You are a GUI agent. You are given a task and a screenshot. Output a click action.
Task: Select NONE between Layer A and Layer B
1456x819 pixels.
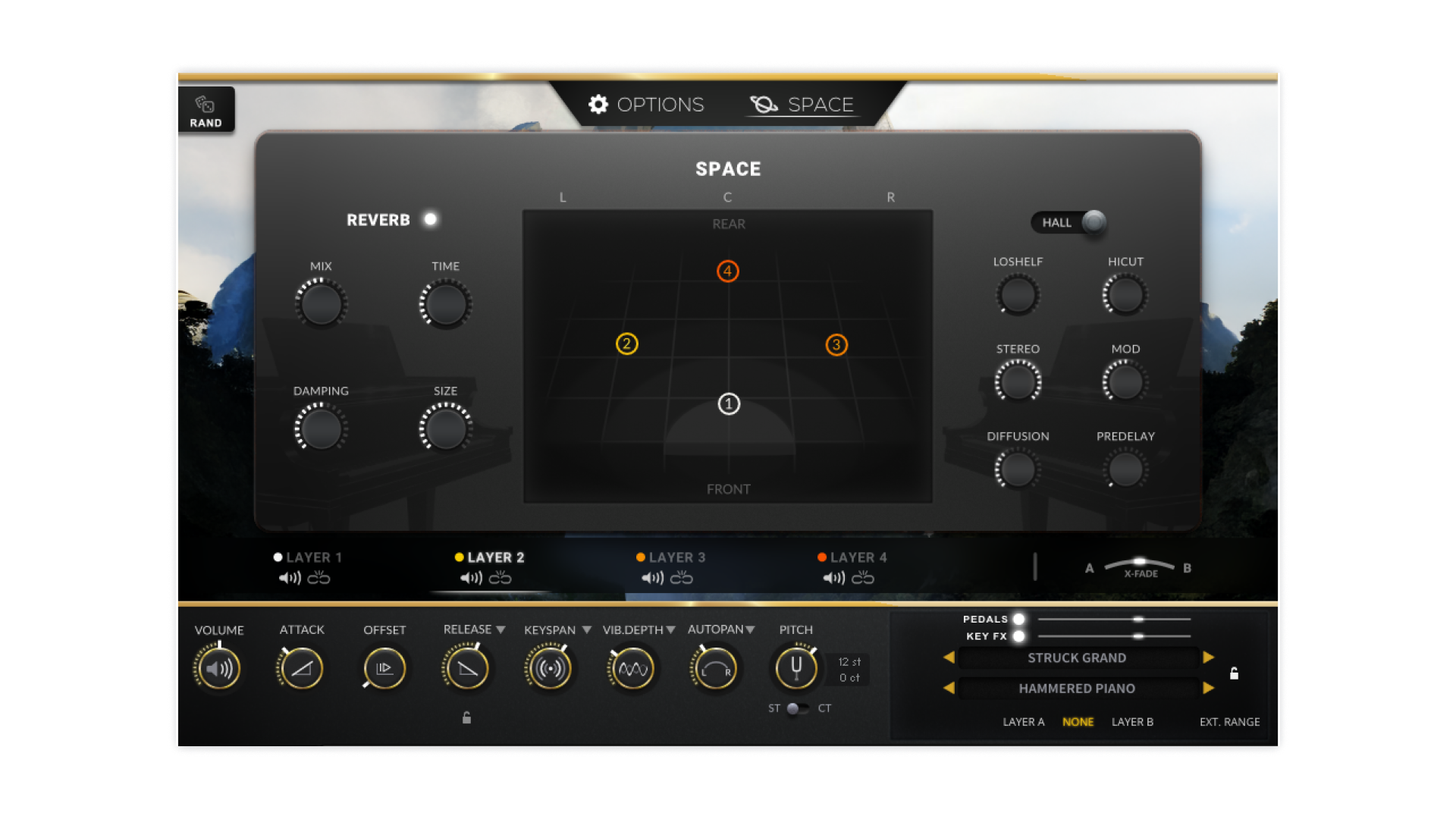pos(1078,722)
